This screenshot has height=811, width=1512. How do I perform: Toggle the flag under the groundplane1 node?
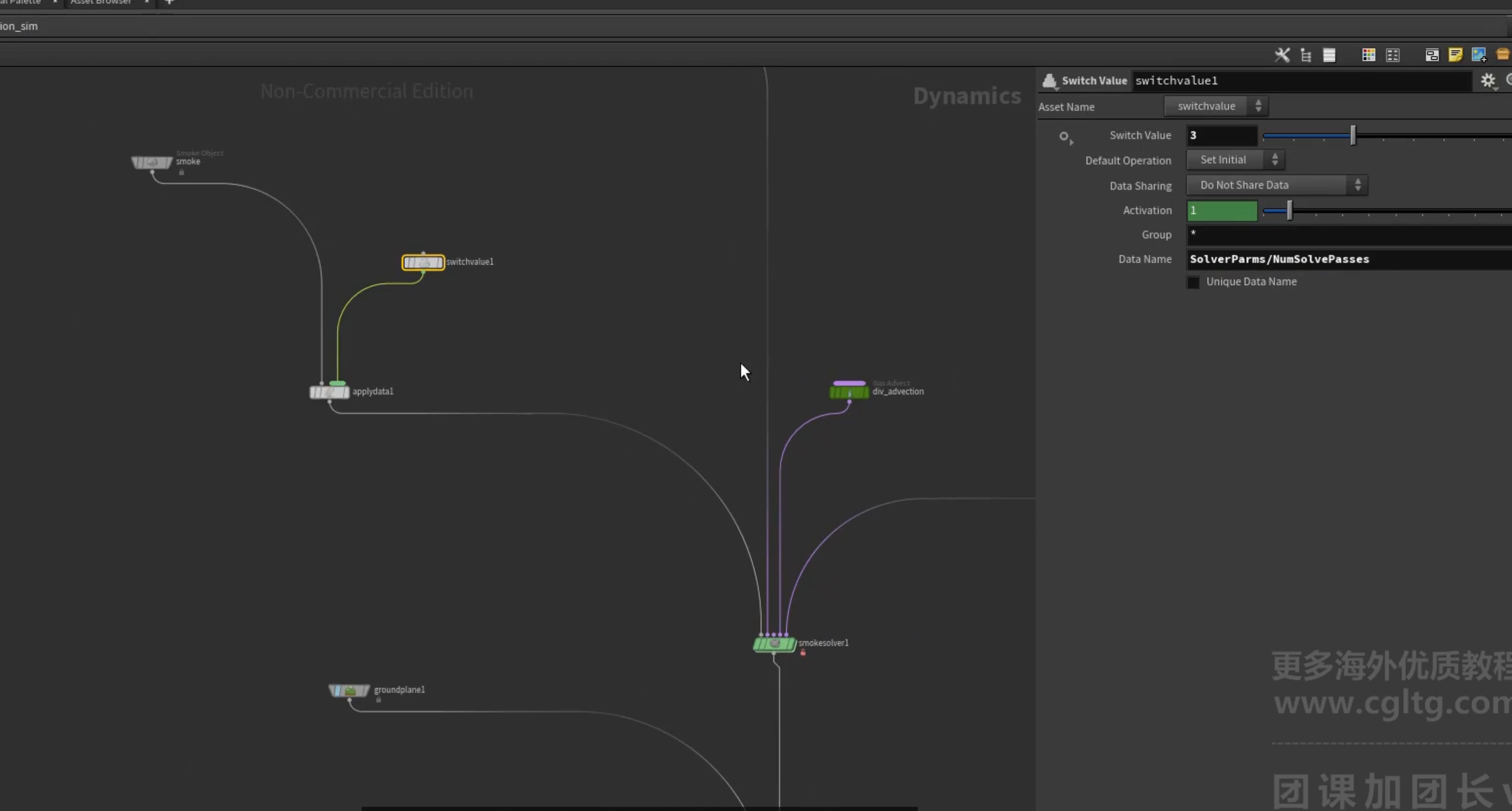tap(379, 700)
